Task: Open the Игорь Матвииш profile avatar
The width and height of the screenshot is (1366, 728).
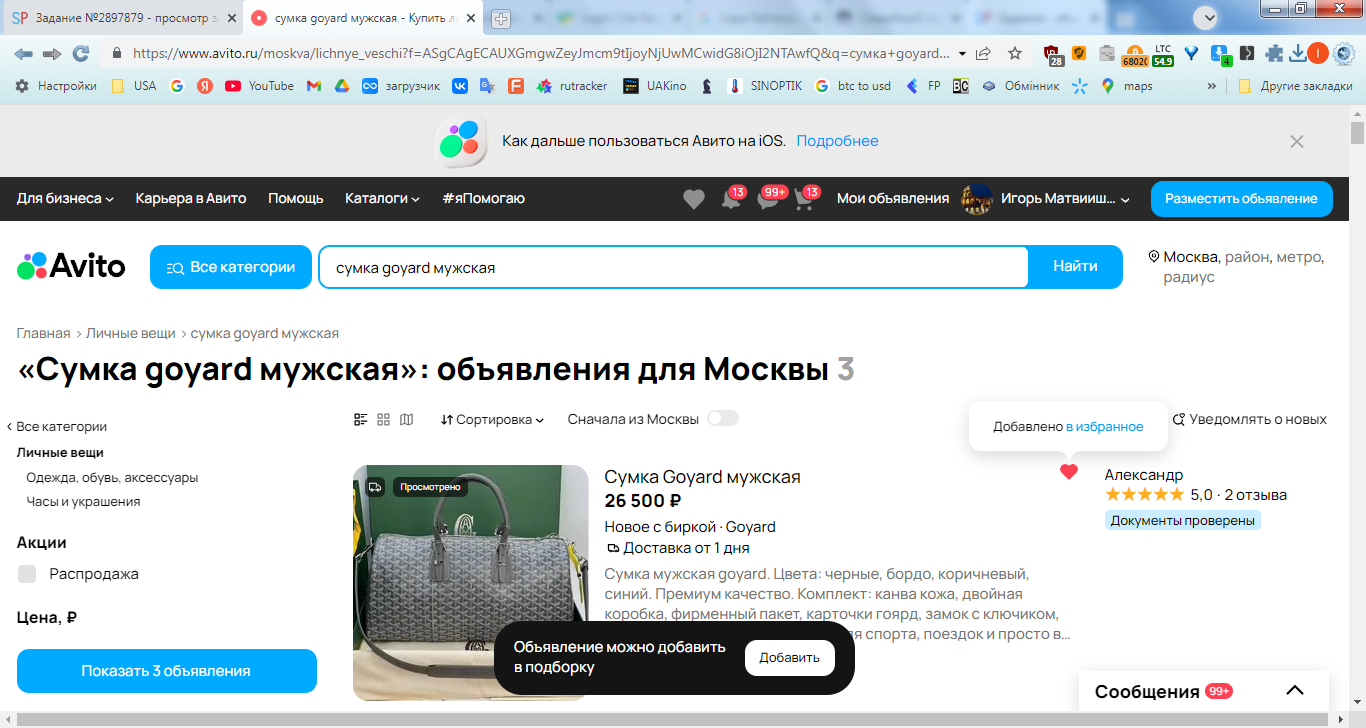Action: (977, 199)
